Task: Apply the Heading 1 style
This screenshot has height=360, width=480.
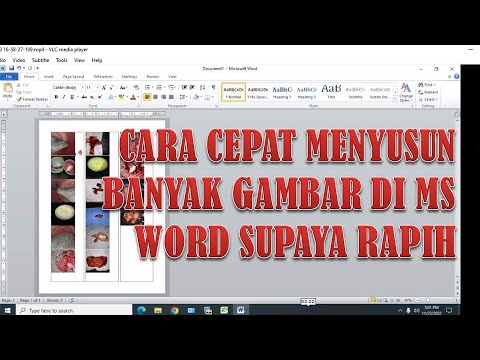Action: point(282,92)
